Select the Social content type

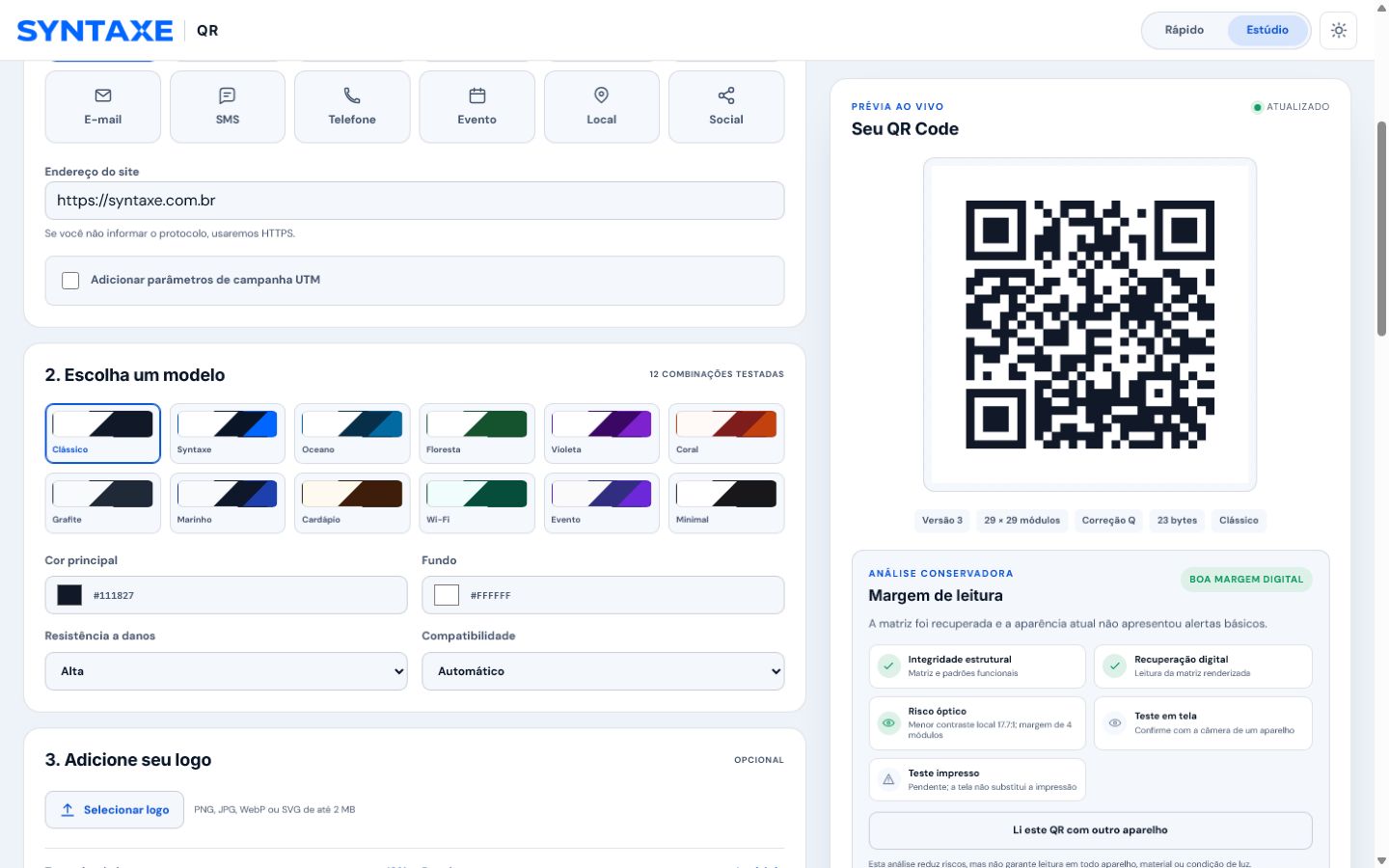click(x=726, y=107)
